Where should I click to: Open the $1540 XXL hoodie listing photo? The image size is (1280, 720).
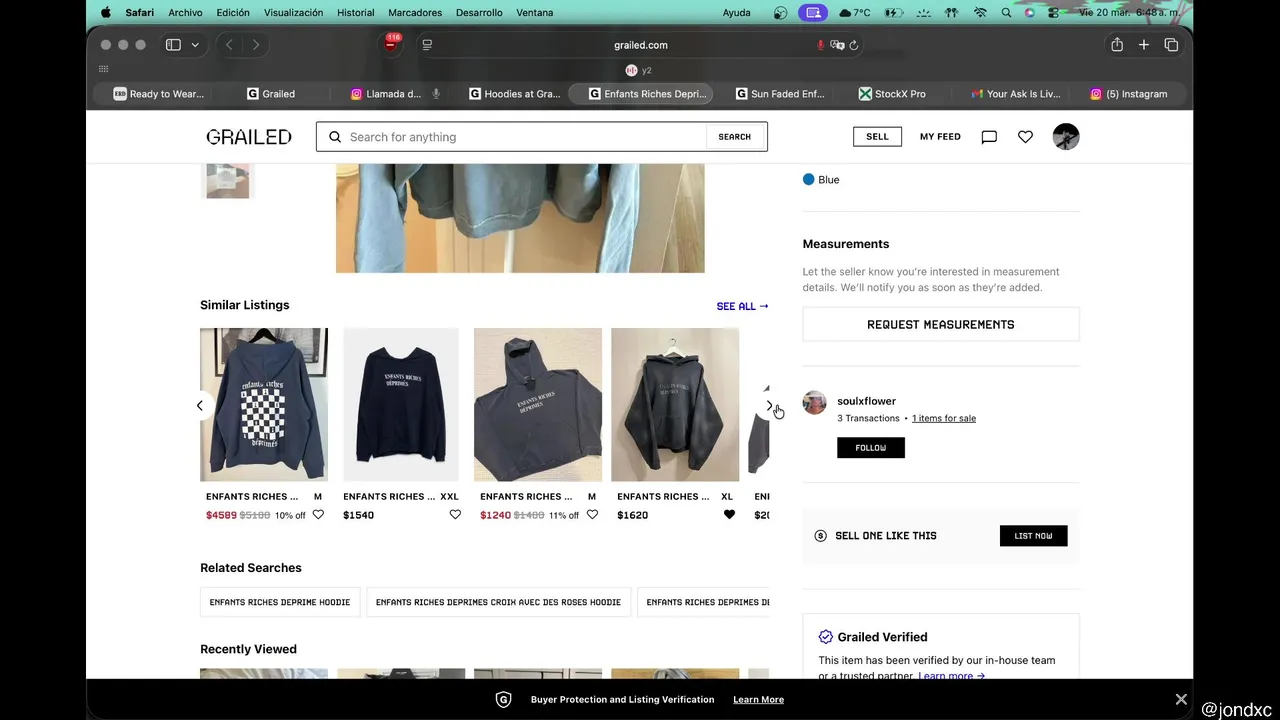point(401,405)
